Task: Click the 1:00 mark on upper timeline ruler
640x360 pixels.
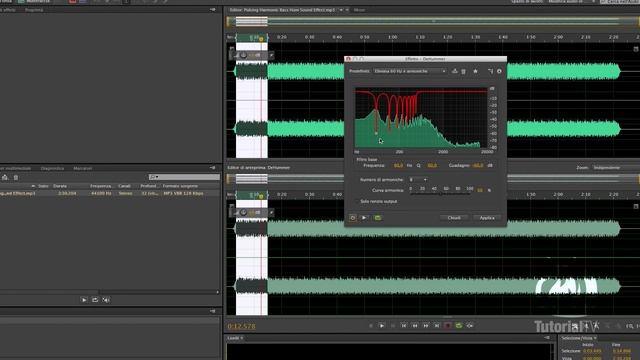Action: tap(393, 37)
